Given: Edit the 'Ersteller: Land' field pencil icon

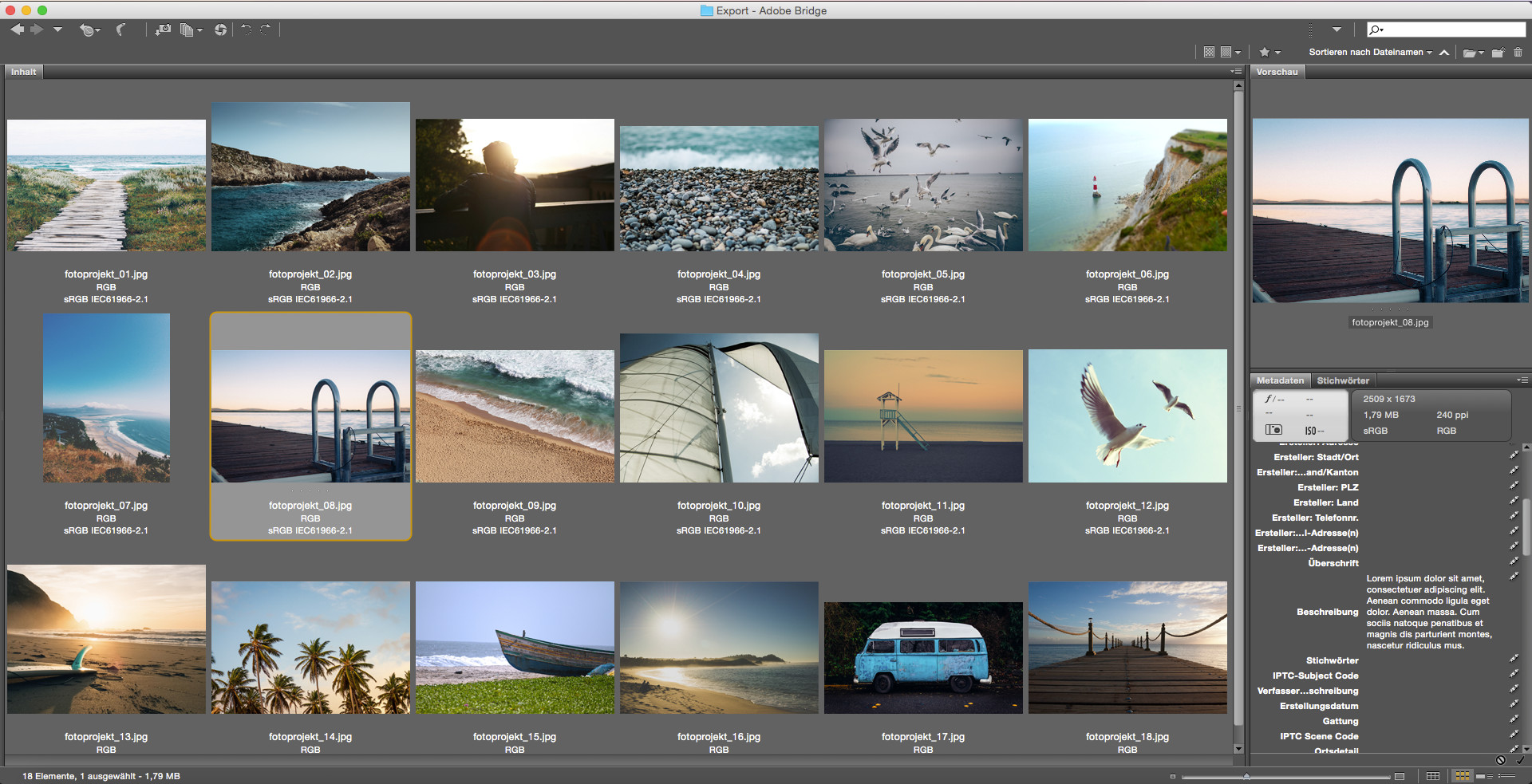Looking at the screenshot, I should click(1514, 501).
